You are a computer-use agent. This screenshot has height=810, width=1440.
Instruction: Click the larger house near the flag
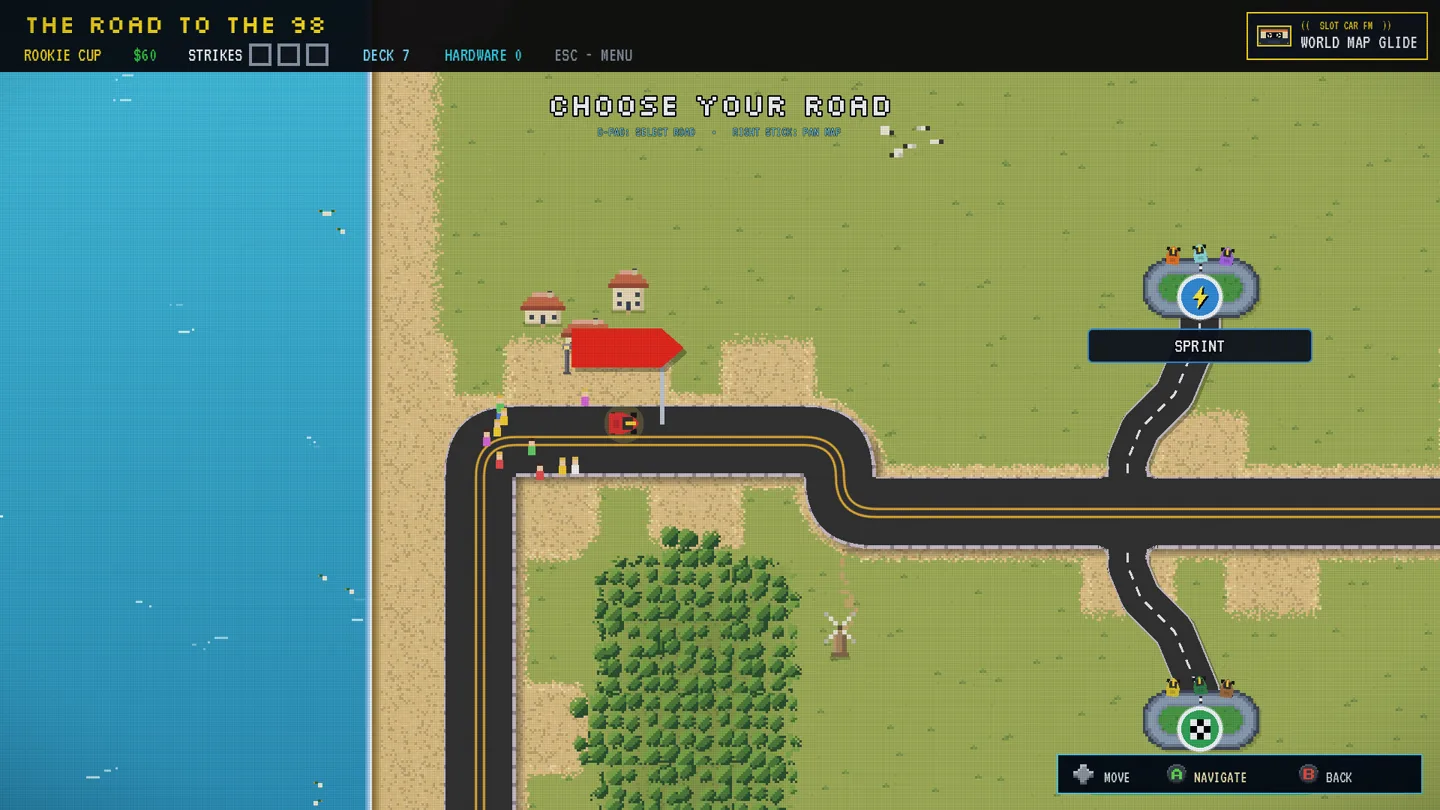point(628,291)
